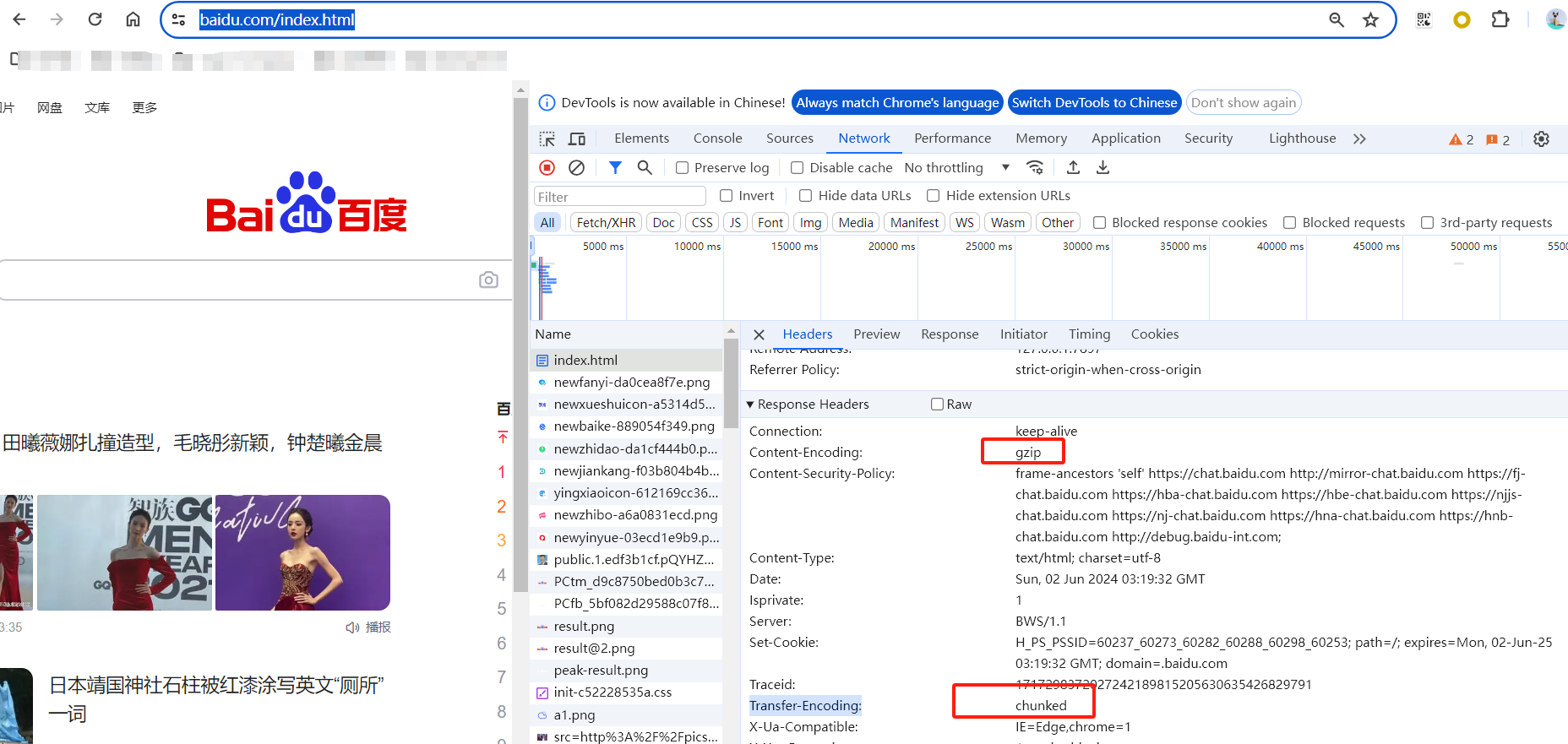Click the red dress news thumbnail
The image size is (1568, 744).
click(x=124, y=553)
